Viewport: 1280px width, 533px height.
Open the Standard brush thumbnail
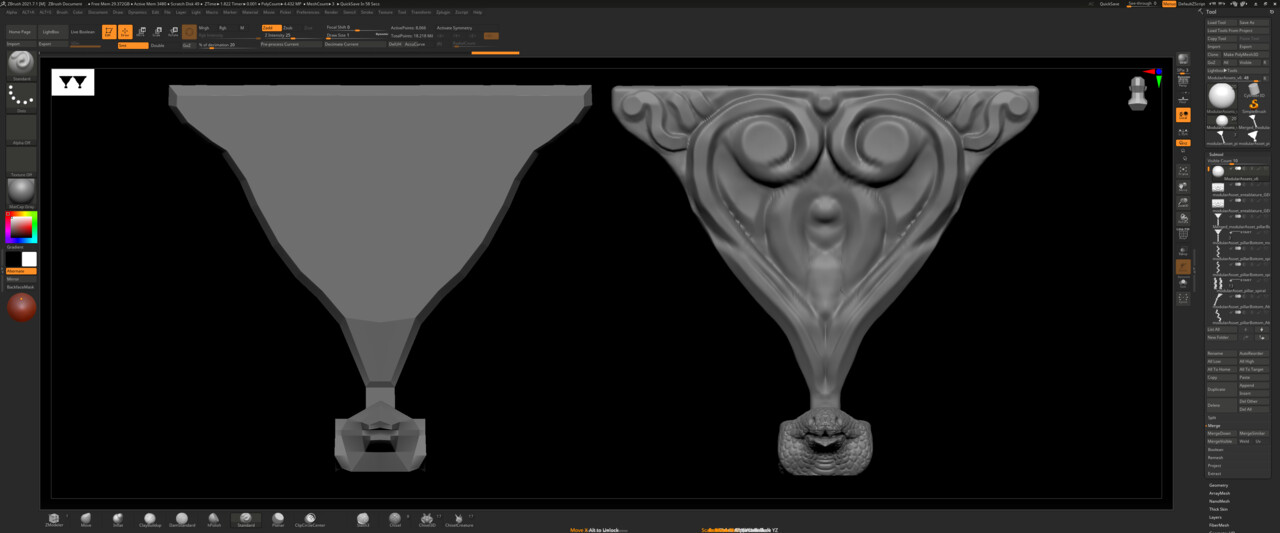tap(21, 64)
